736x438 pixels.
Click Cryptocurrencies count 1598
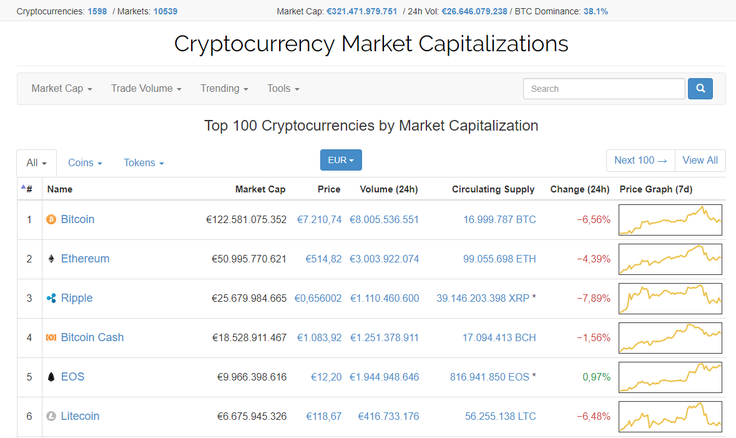97,11
